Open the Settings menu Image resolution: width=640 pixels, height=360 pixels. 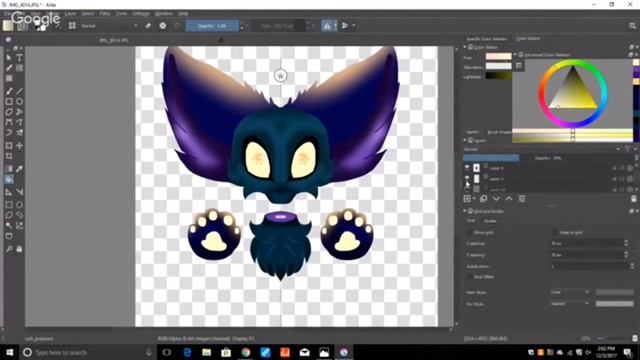[x=141, y=13]
